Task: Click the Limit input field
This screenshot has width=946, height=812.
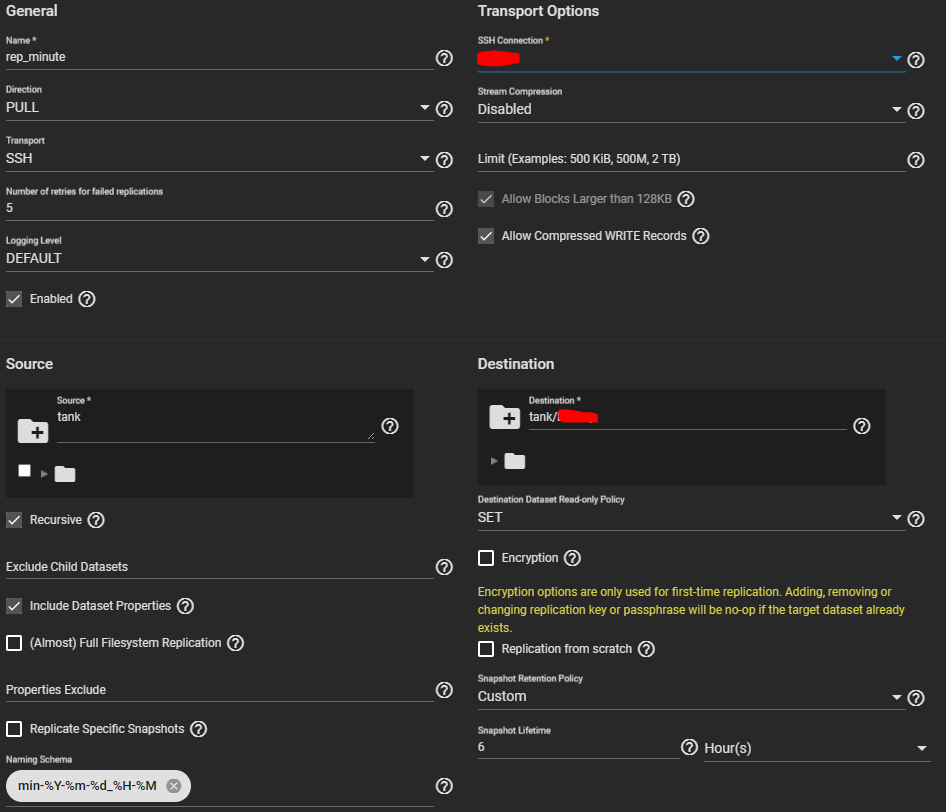Action: point(690,160)
